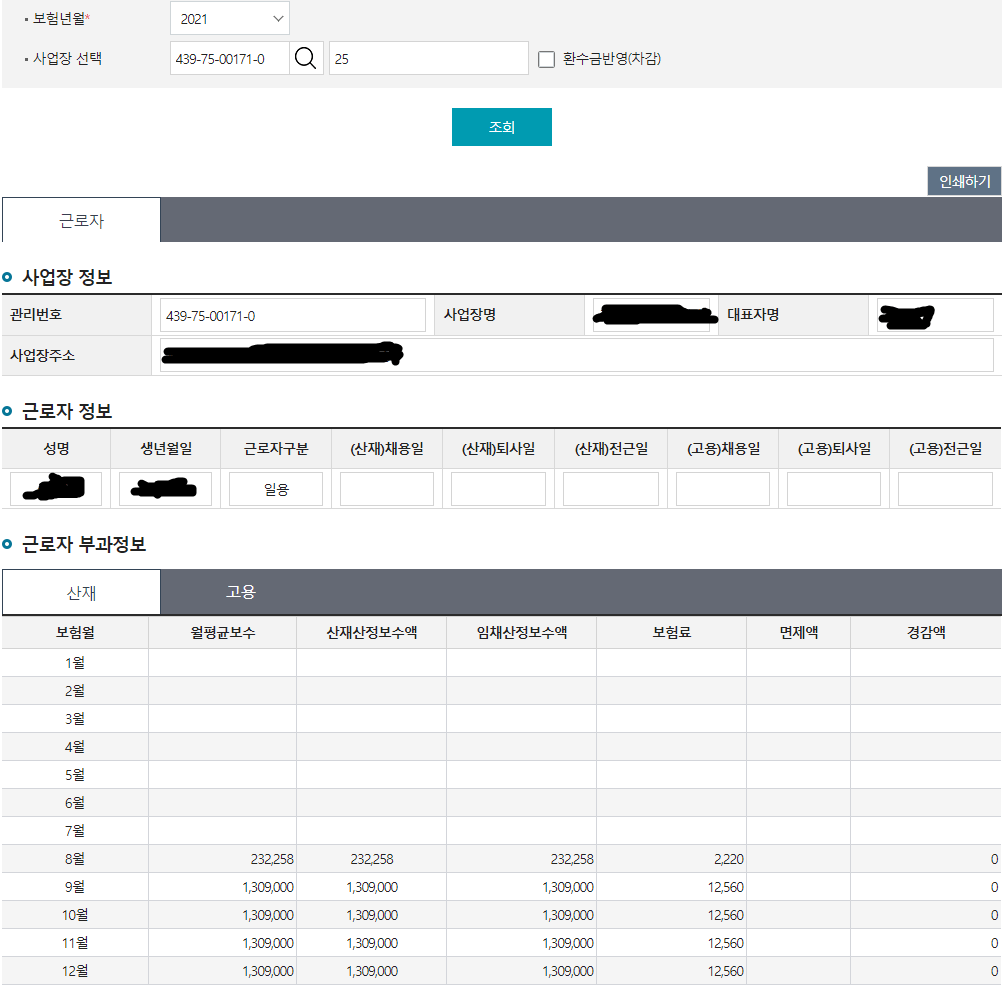Select the 산재 tab
The image size is (1004, 997).
81,593
